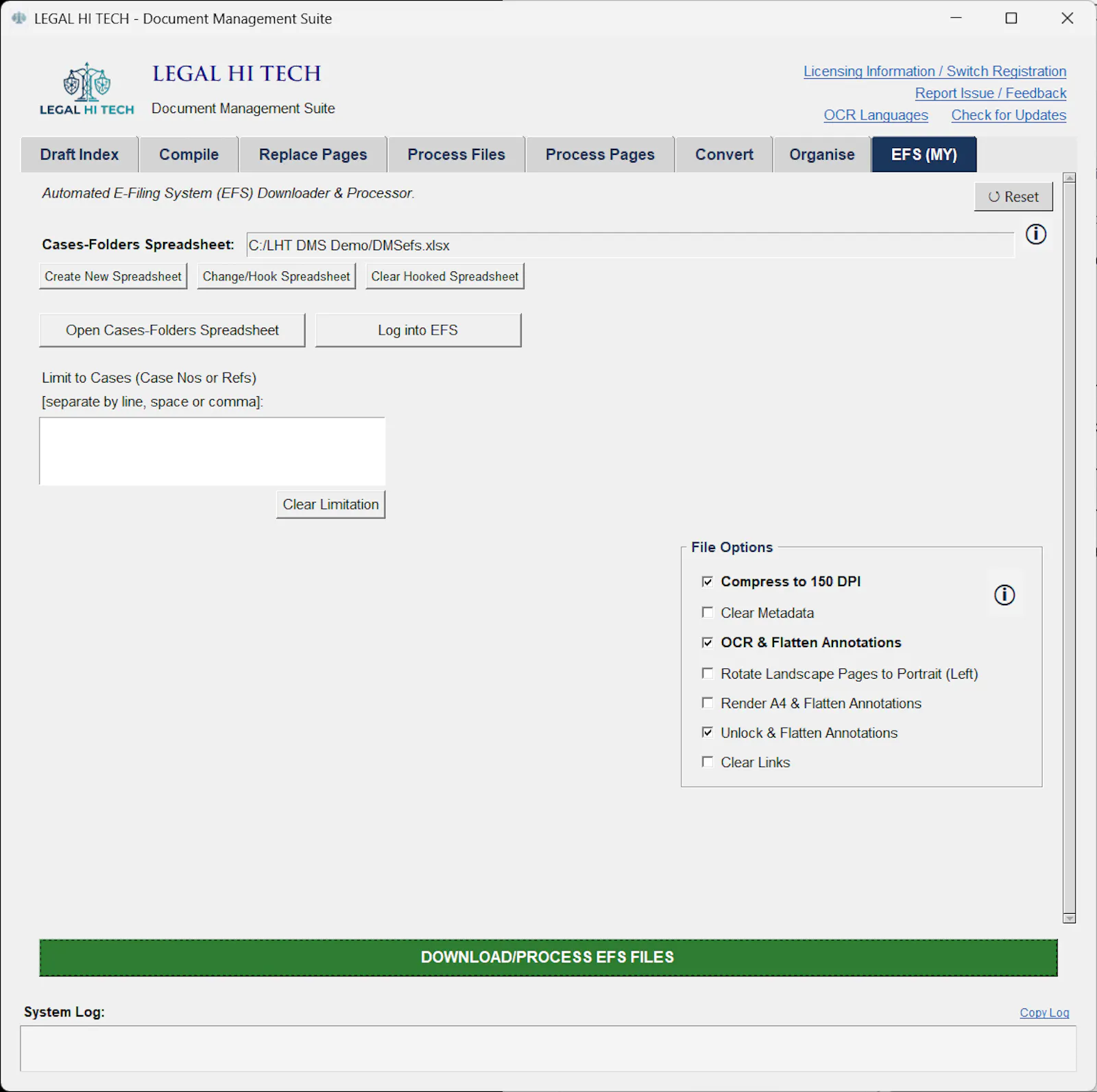Click the Clear Limitation button

point(330,505)
